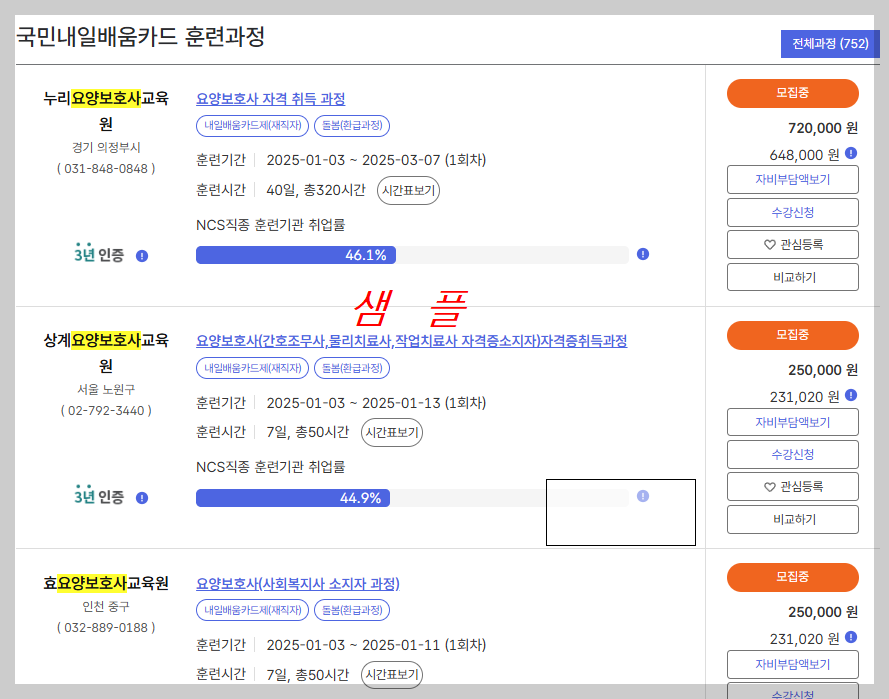Click location text 서울 노원구
The height and width of the screenshot is (699, 889).
click(106, 389)
